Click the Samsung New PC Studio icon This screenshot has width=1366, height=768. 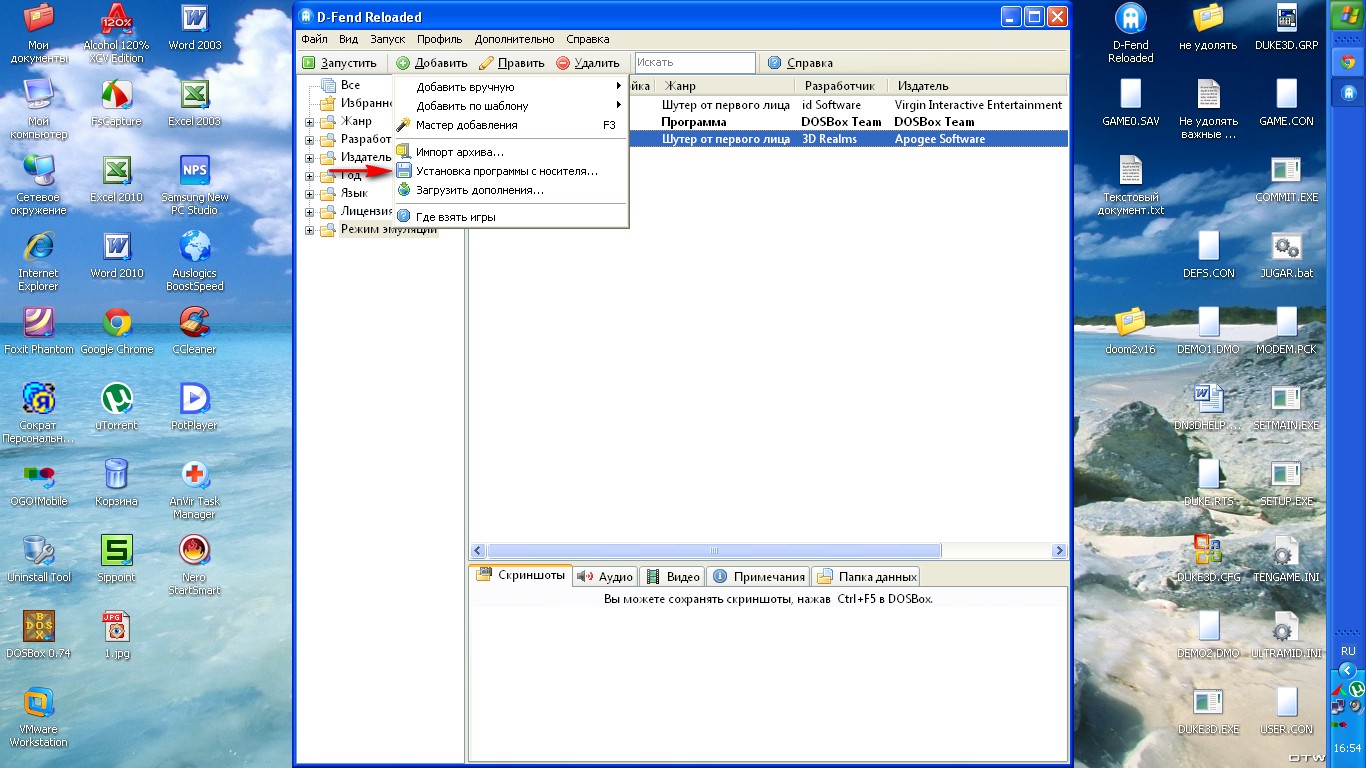click(x=194, y=185)
